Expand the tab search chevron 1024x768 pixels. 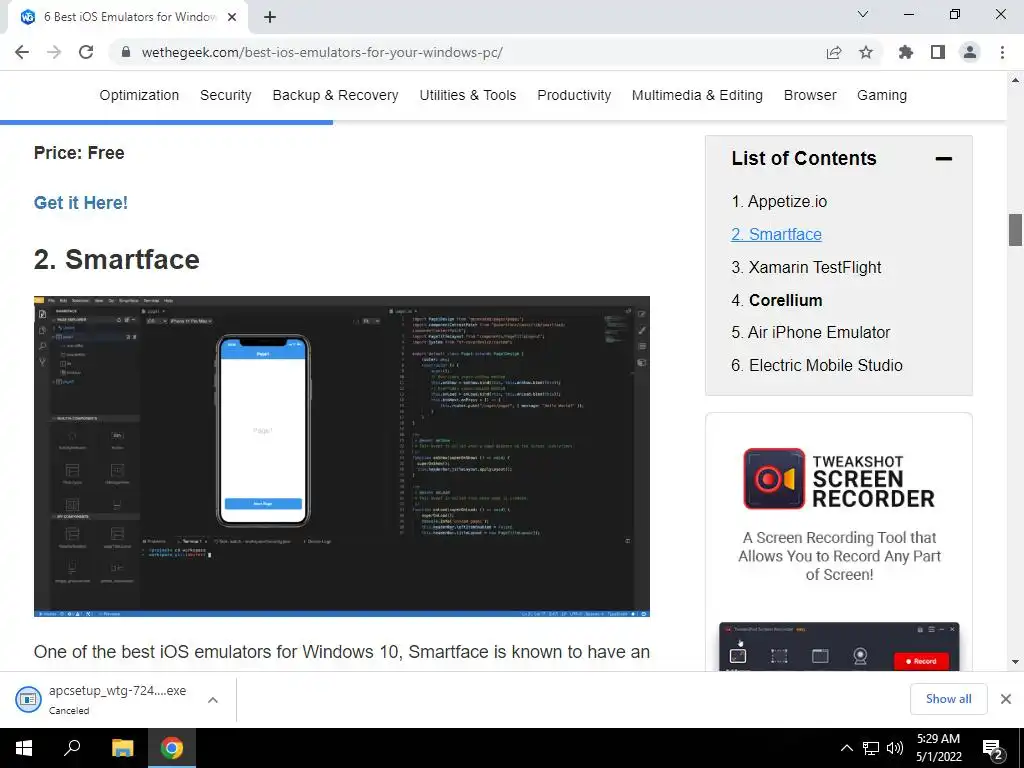pos(863,14)
